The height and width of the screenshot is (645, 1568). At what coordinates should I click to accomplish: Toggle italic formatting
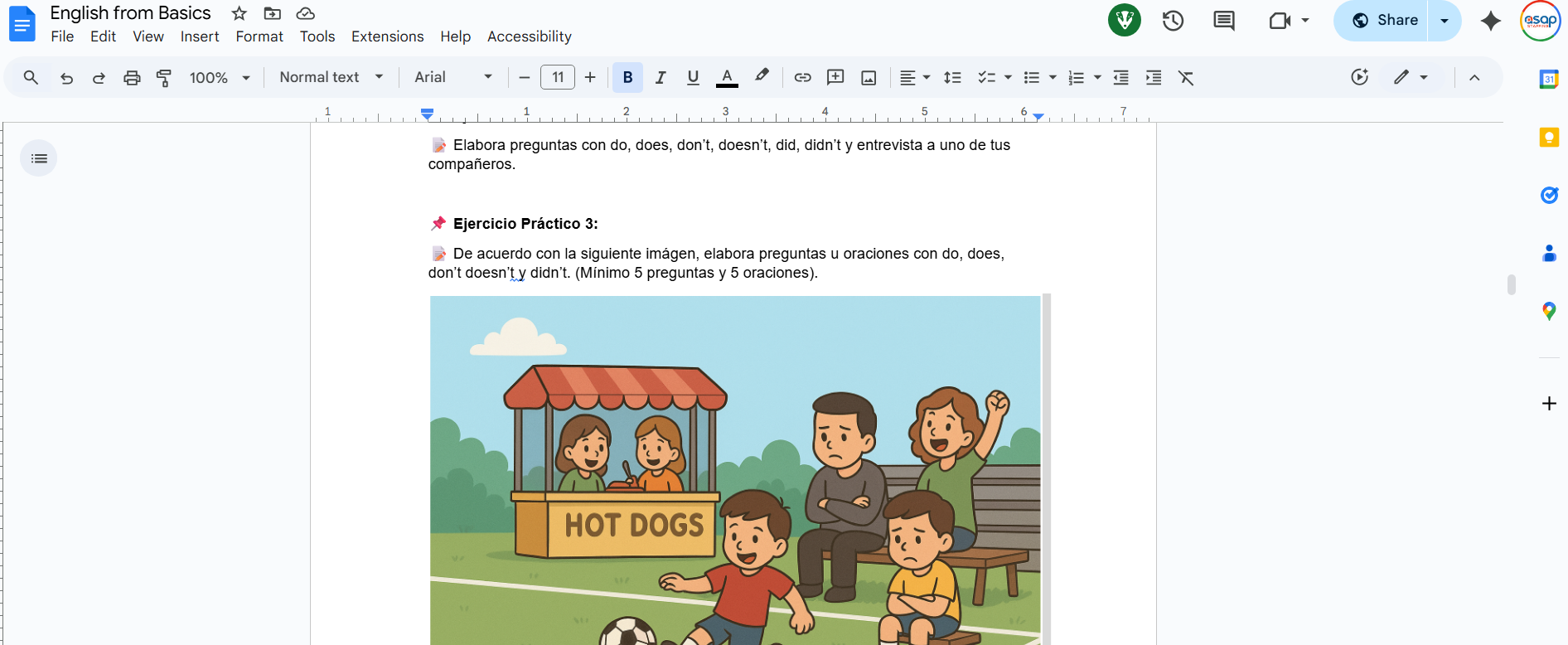coord(661,78)
